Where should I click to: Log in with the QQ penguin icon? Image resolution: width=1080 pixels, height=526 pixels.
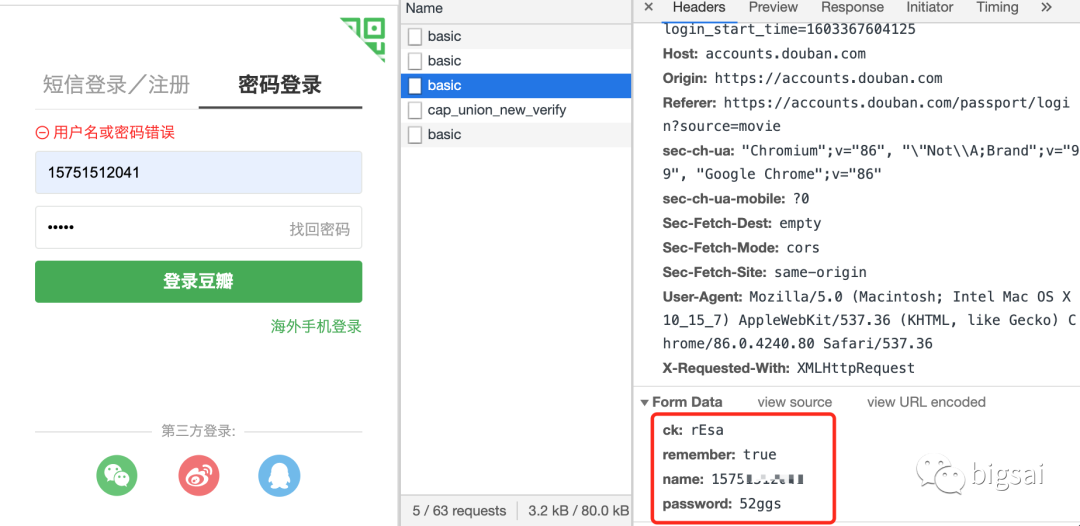280,475
